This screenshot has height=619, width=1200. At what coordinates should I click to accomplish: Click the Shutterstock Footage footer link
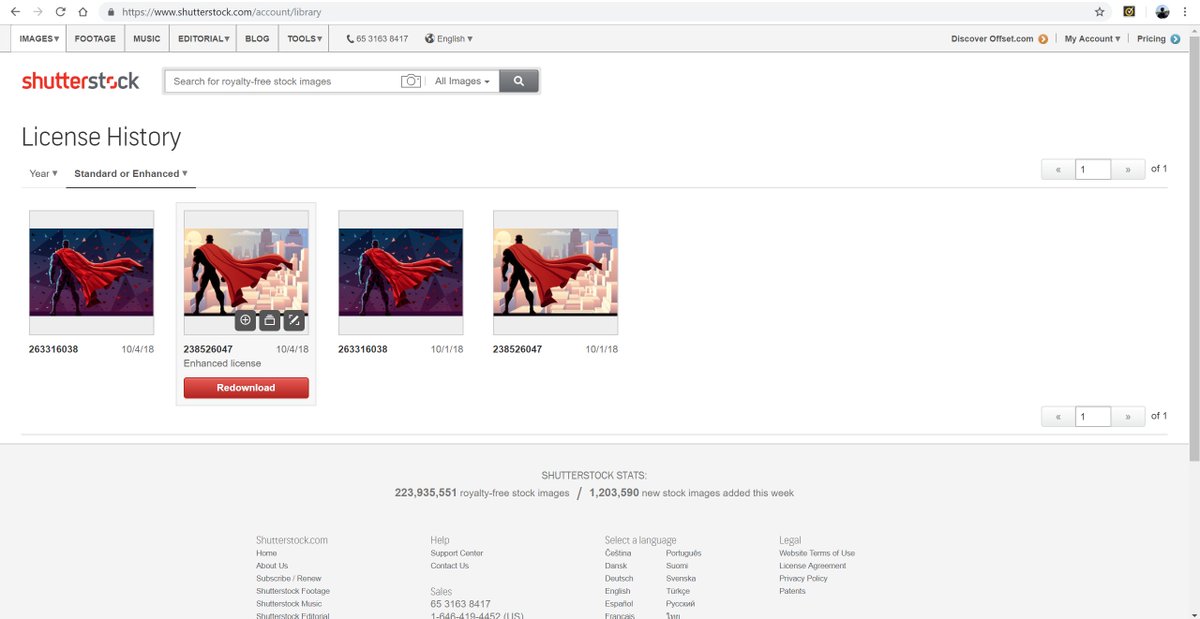(x=293, y=591)
